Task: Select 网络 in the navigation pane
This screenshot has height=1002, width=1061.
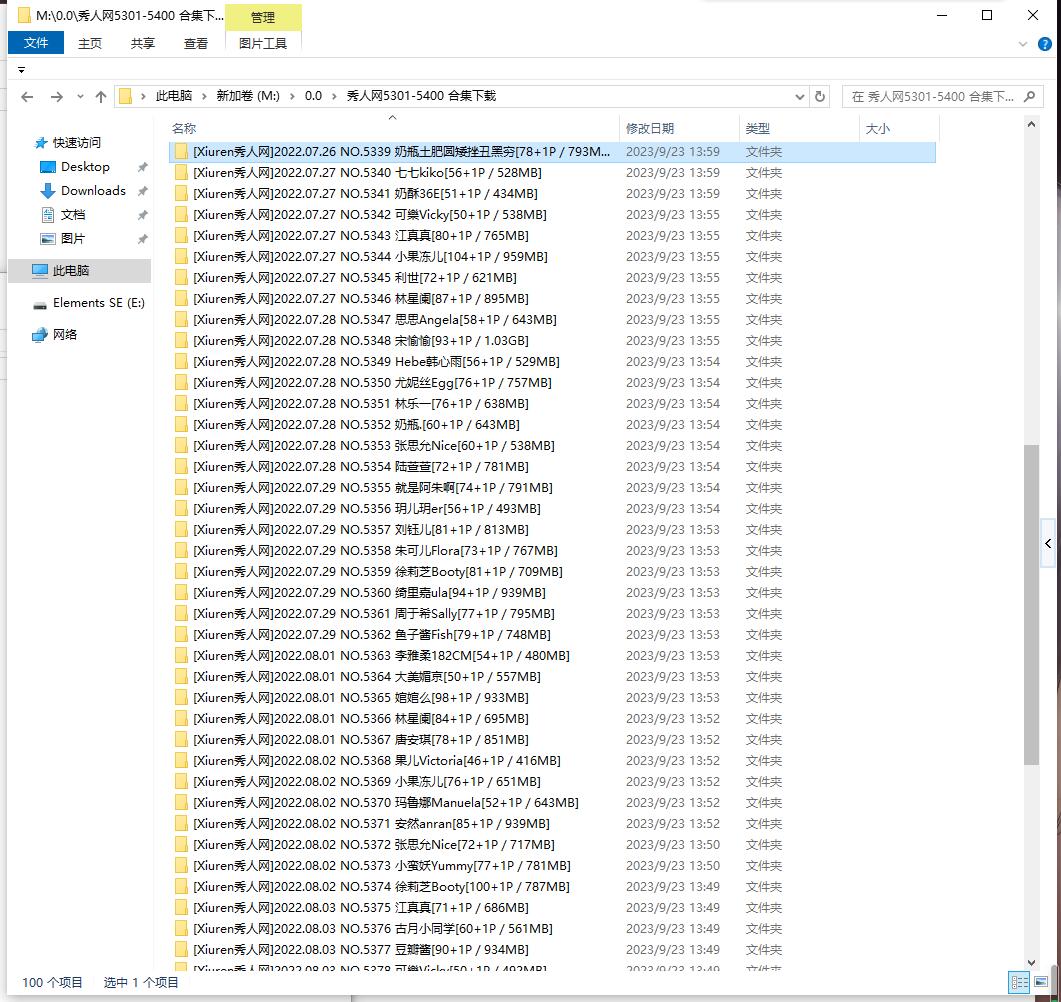Action: click(65, 335)
